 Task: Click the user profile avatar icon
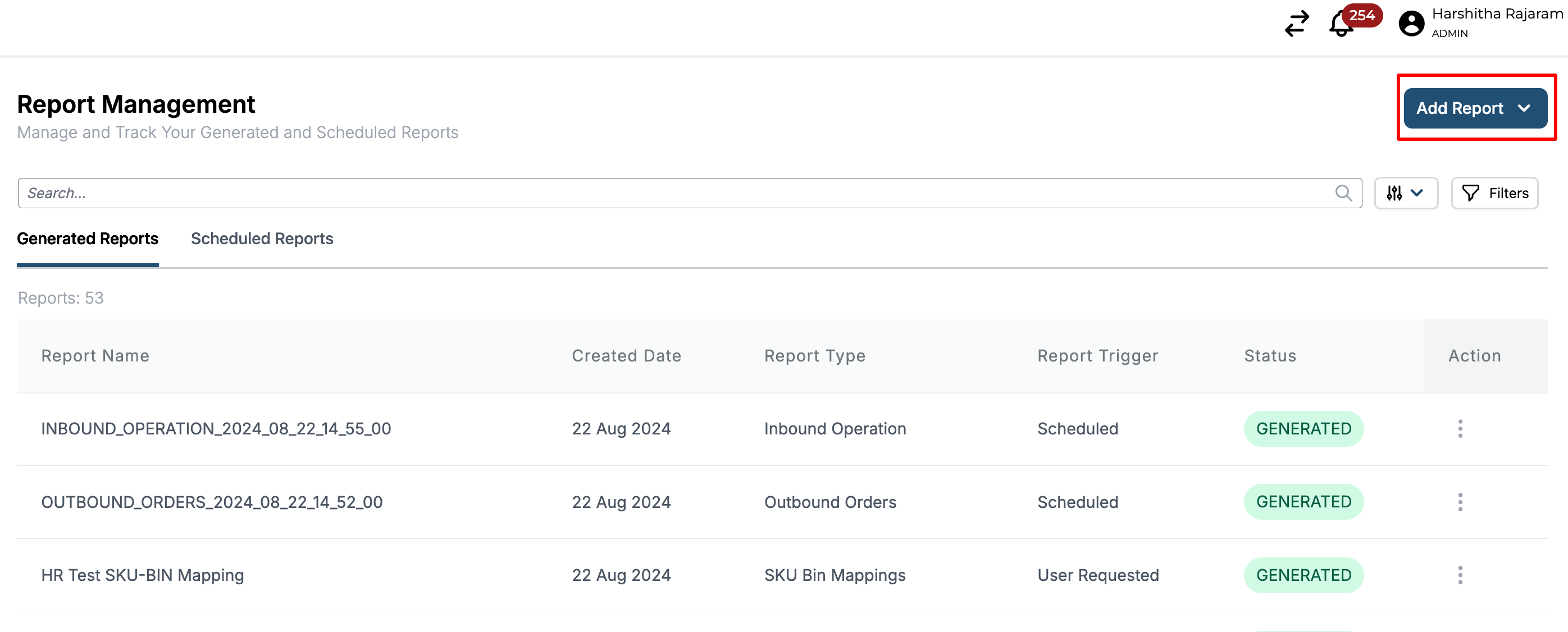pos(1411,24)
